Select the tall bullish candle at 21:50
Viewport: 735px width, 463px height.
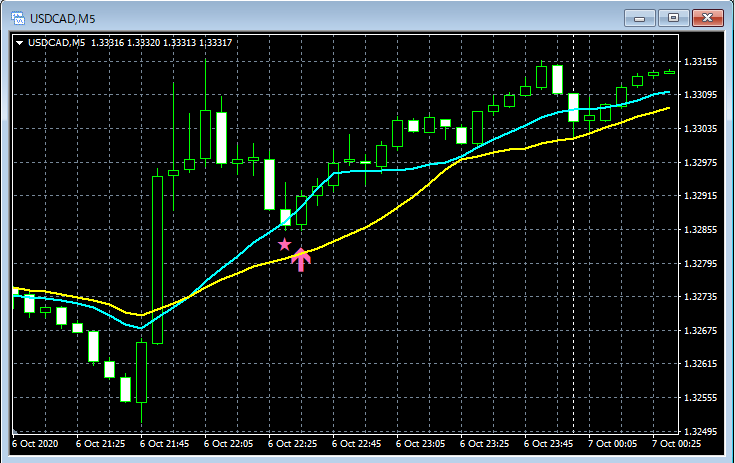point(158,260)
